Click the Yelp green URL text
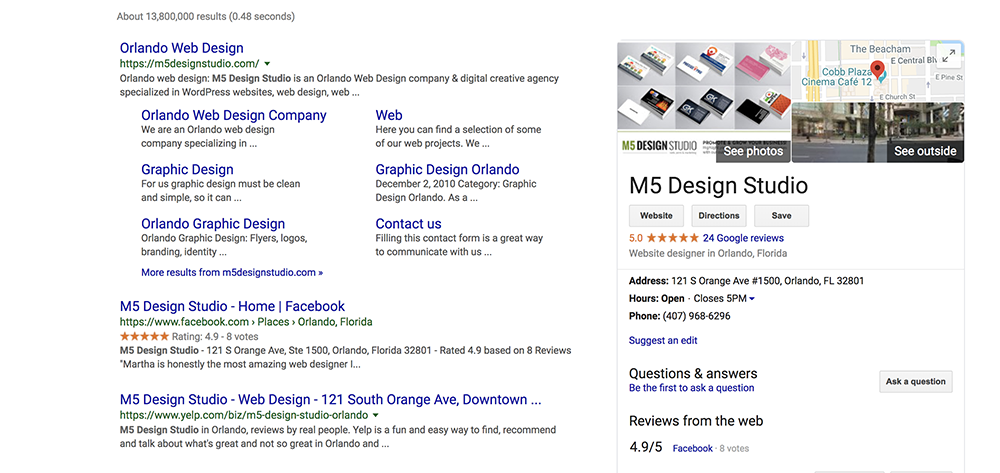Screen dimensions: 1000x473 [x=244, y=416]
